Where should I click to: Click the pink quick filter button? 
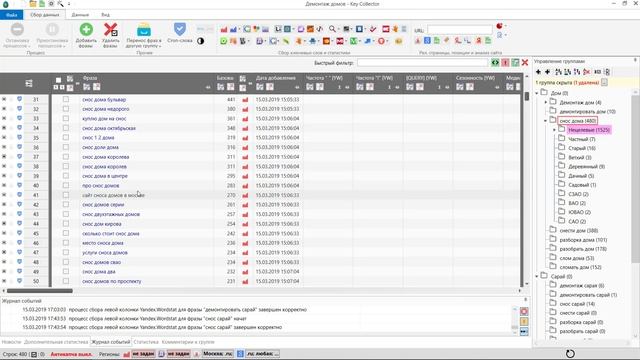pyautogui.click(x=505, y=62)
